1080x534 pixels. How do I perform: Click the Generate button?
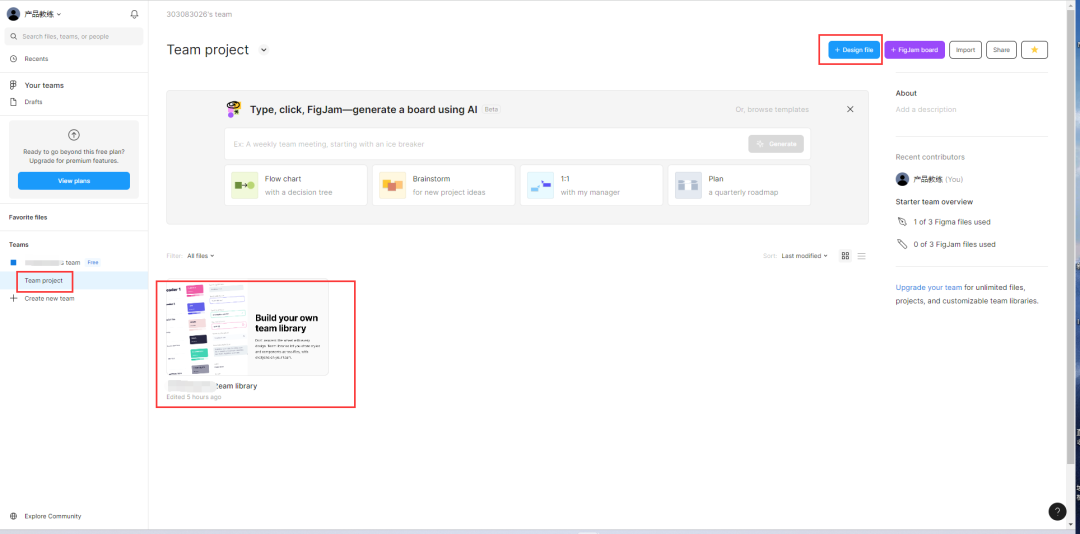point(776,144)
